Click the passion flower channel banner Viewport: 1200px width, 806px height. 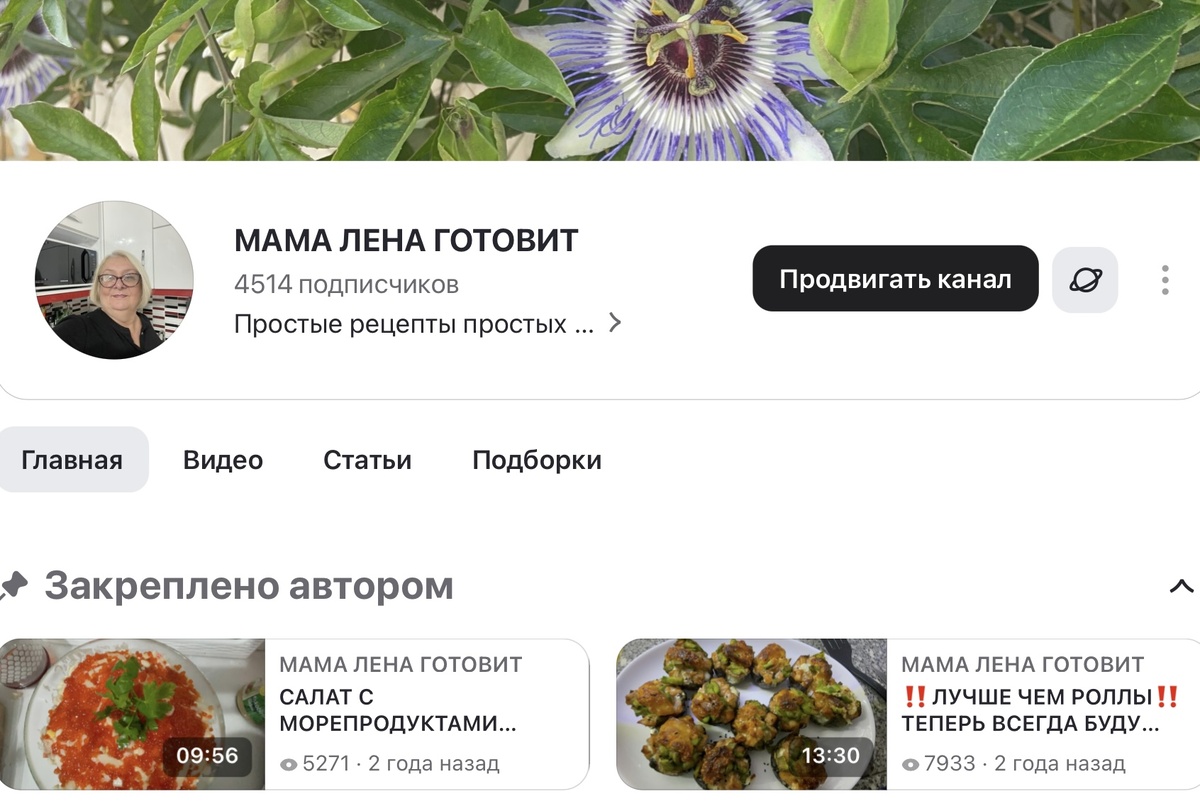(600, 80)
